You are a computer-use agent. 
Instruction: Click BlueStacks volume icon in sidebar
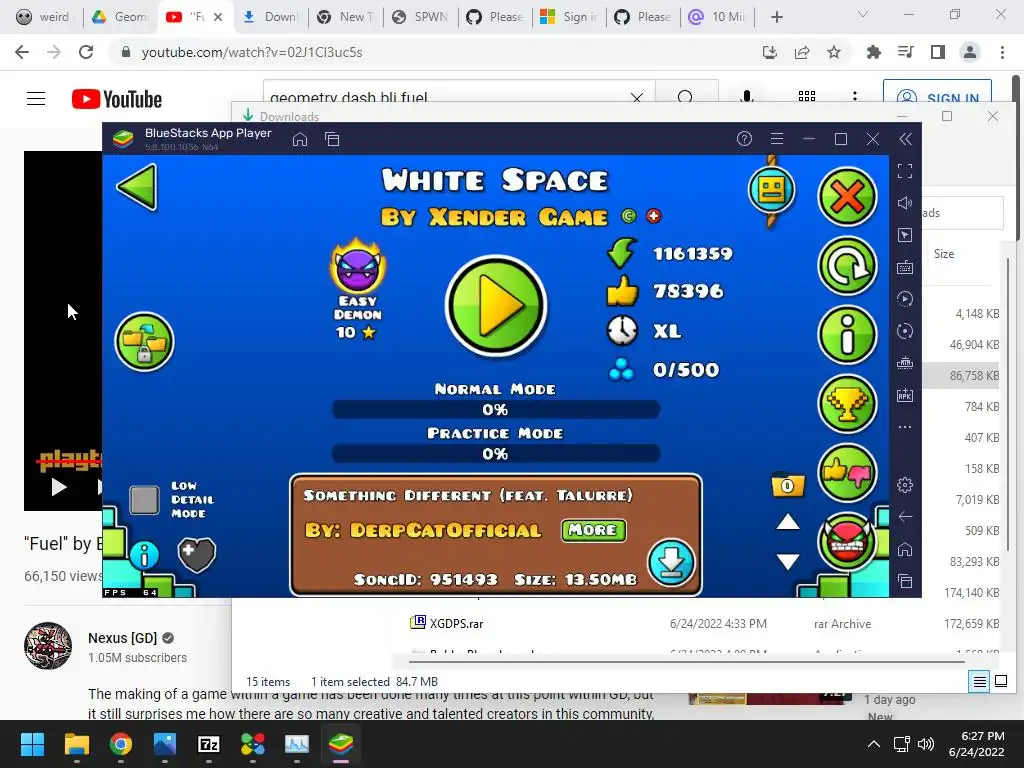pyautogui.click(x=905, y=203)
